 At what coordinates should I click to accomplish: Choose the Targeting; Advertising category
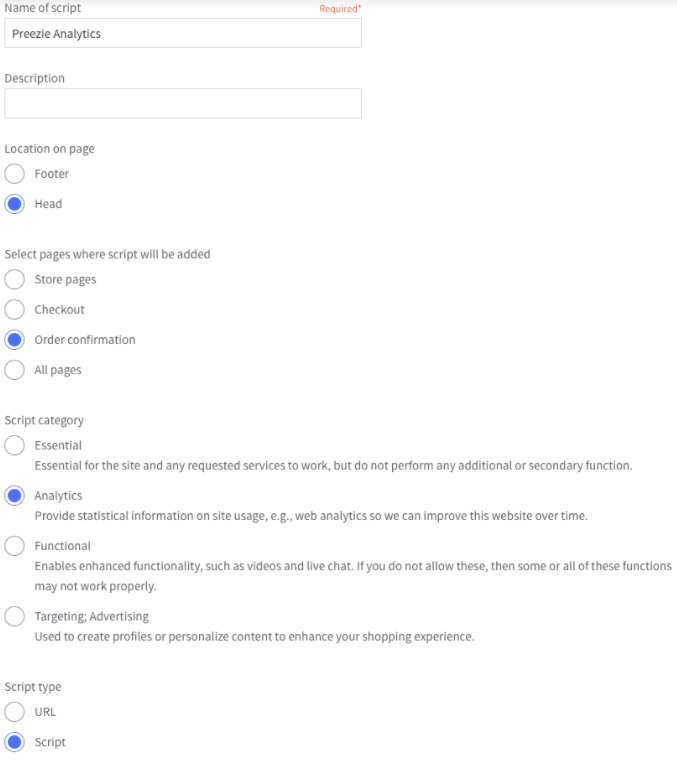pos(15,616)
